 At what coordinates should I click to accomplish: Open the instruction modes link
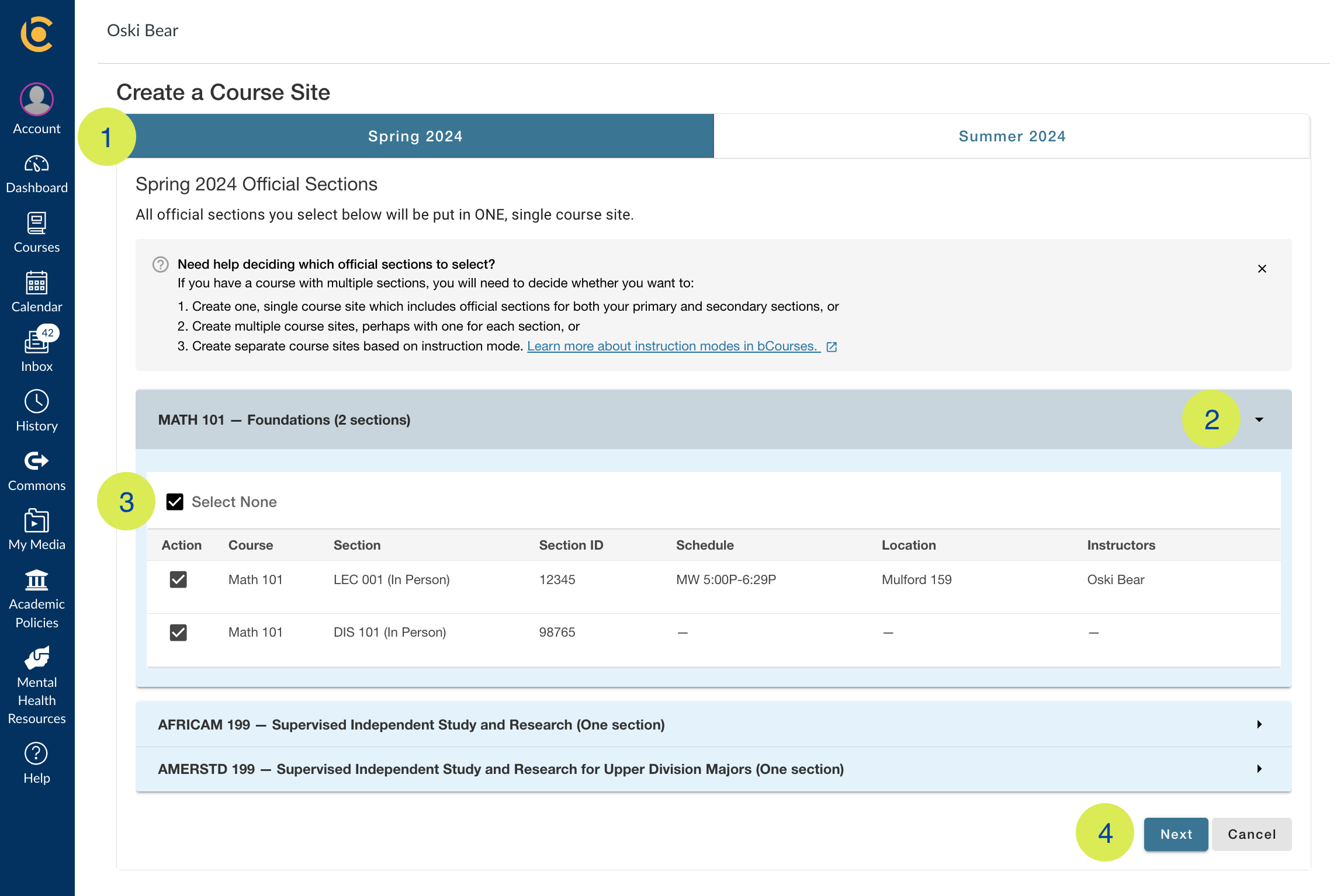[671, 346]
